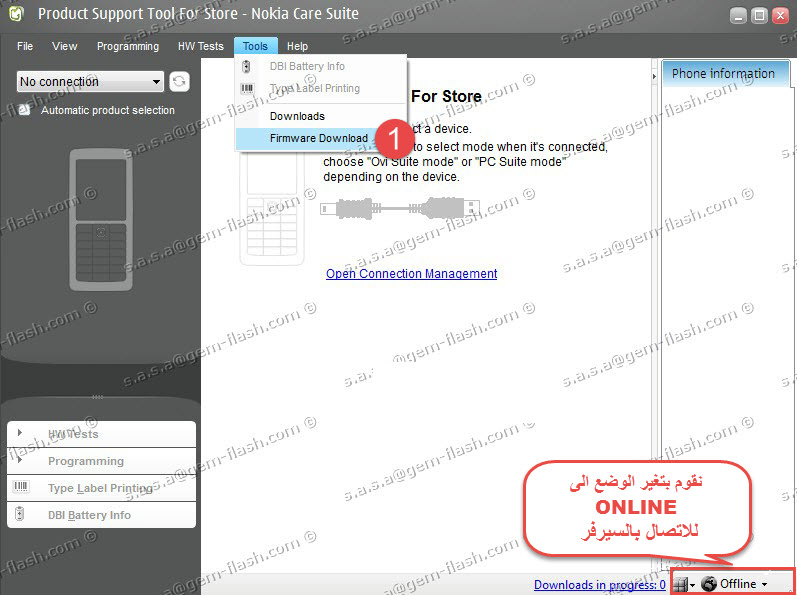The image size is (797, 595).
Task: Open DBI Battery Info in left panel
Action: coord(101,515)
